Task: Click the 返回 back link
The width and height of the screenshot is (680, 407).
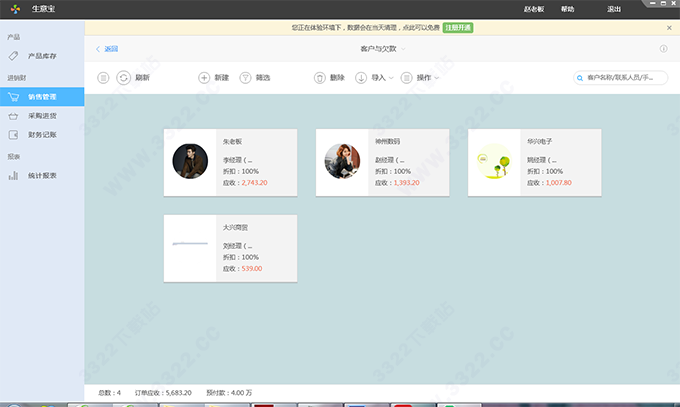Action: tap(107, 49)
